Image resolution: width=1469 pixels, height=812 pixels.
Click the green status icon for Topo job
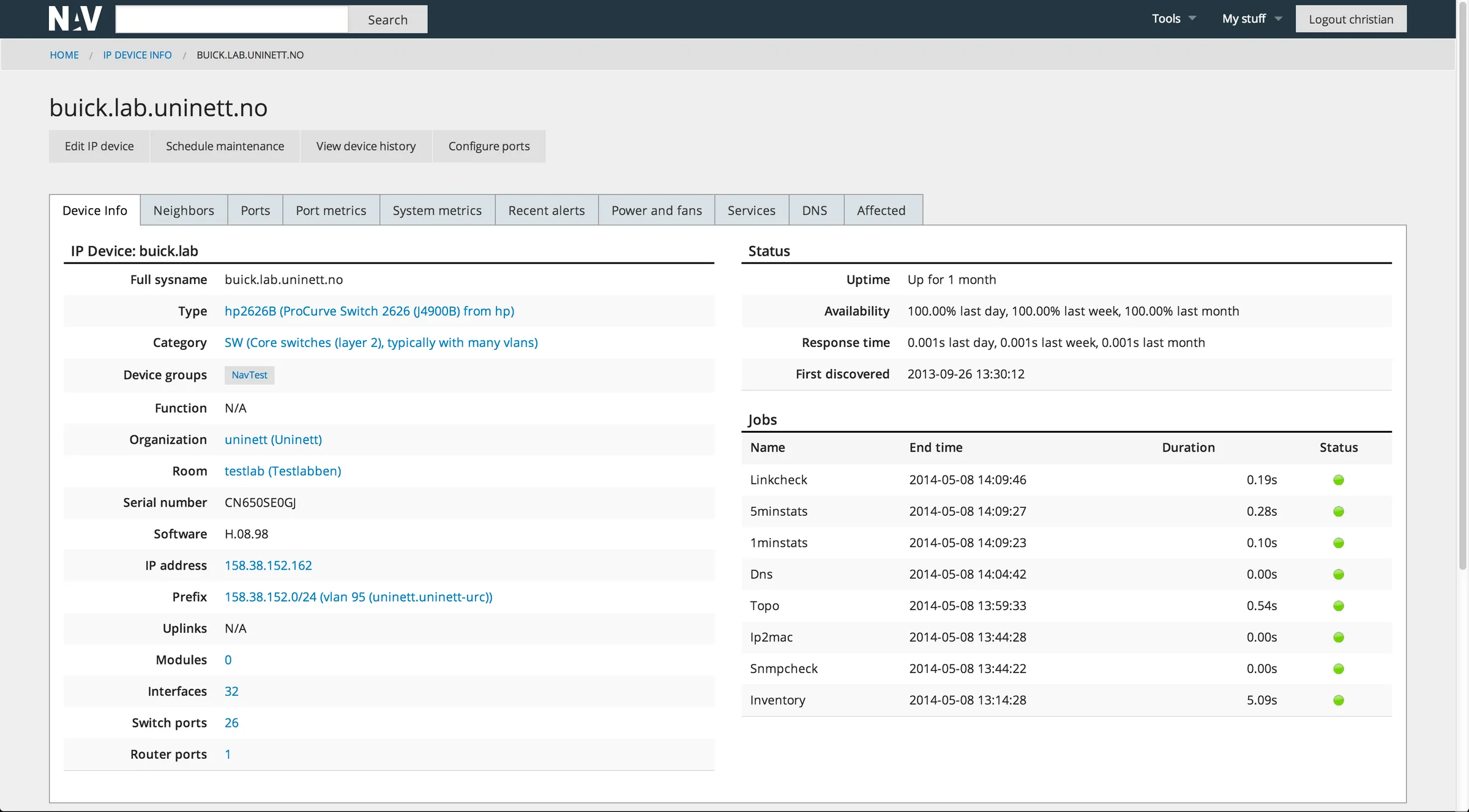[x=1339, y=606]
